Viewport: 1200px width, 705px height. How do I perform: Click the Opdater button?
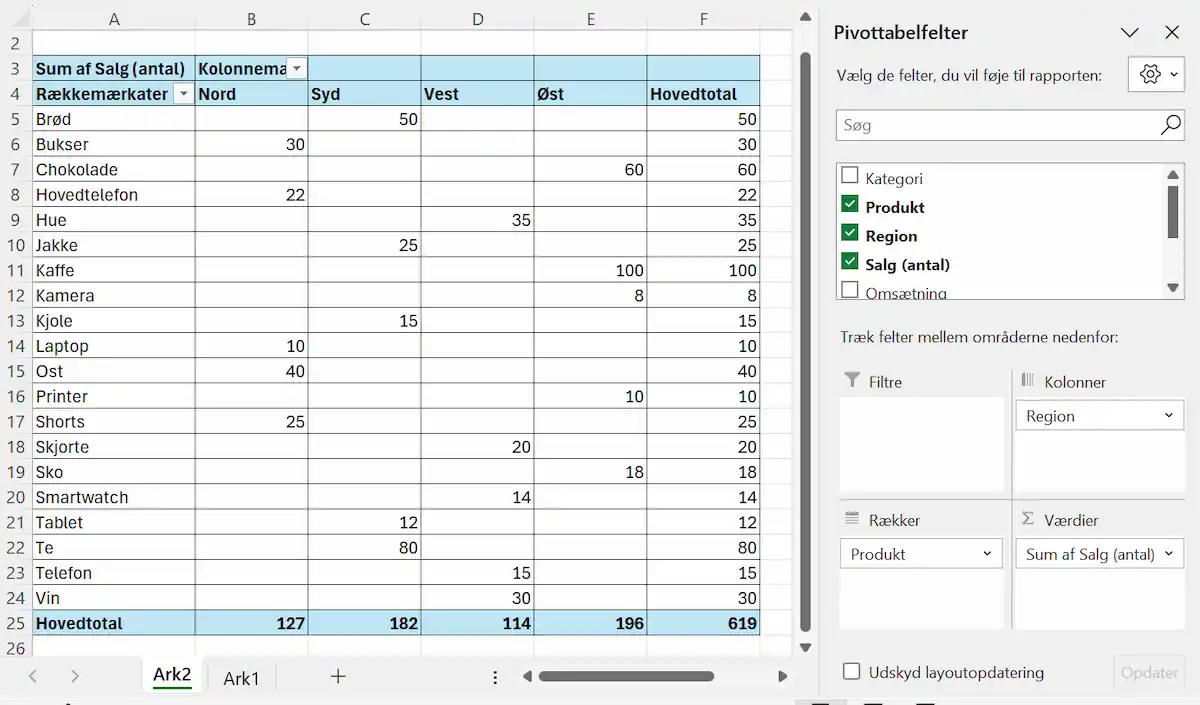click(1149, 672)
